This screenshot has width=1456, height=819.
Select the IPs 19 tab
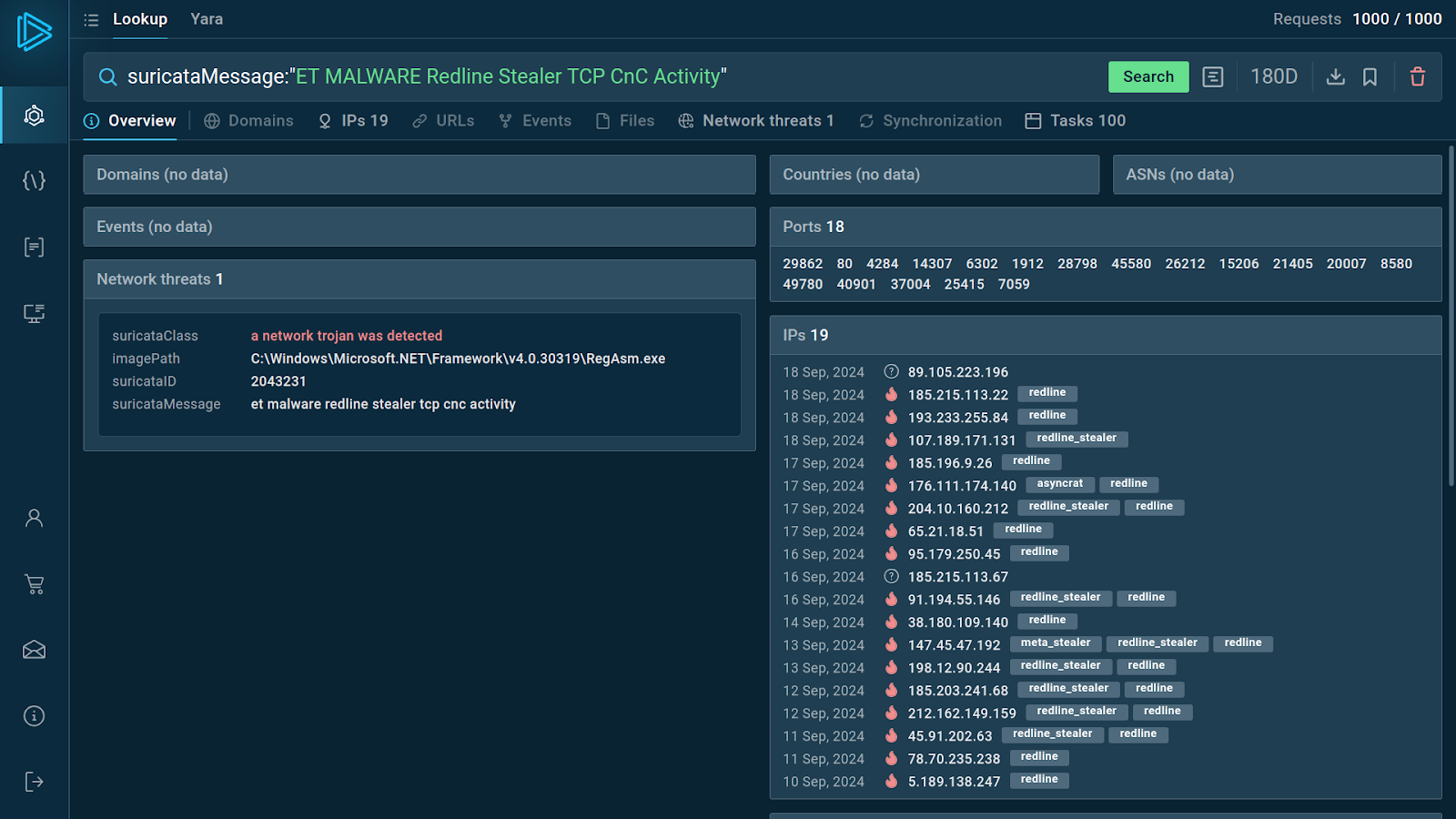click(353, 121)
